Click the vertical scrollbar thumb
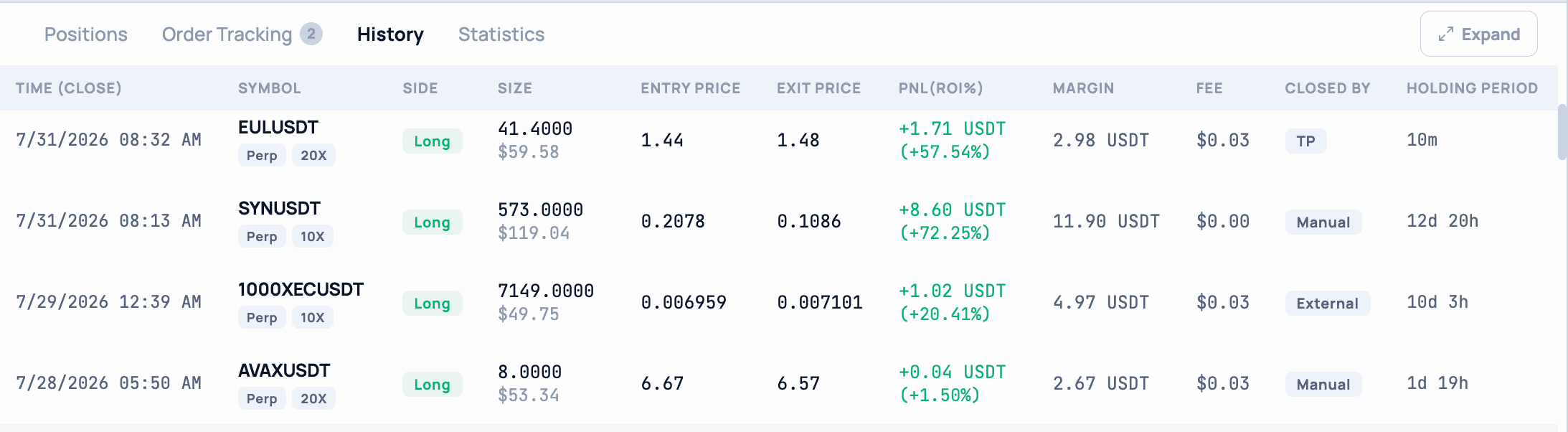The height and width of the screenshot is (432, 1568). (x=1562, y=132)
